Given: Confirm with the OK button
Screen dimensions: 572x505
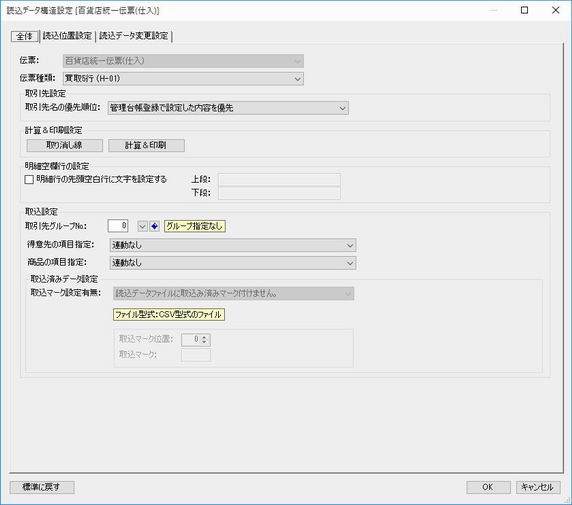Looking at the screenshot, I should (488, 487).
